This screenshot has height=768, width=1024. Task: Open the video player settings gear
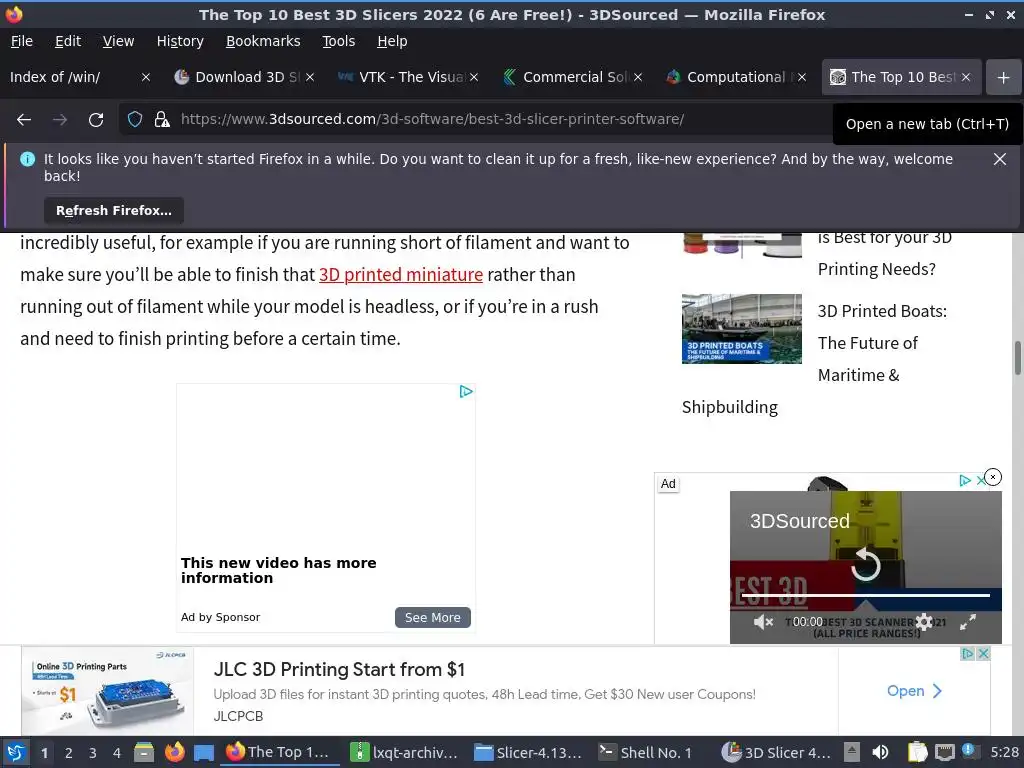coord(924,622)
